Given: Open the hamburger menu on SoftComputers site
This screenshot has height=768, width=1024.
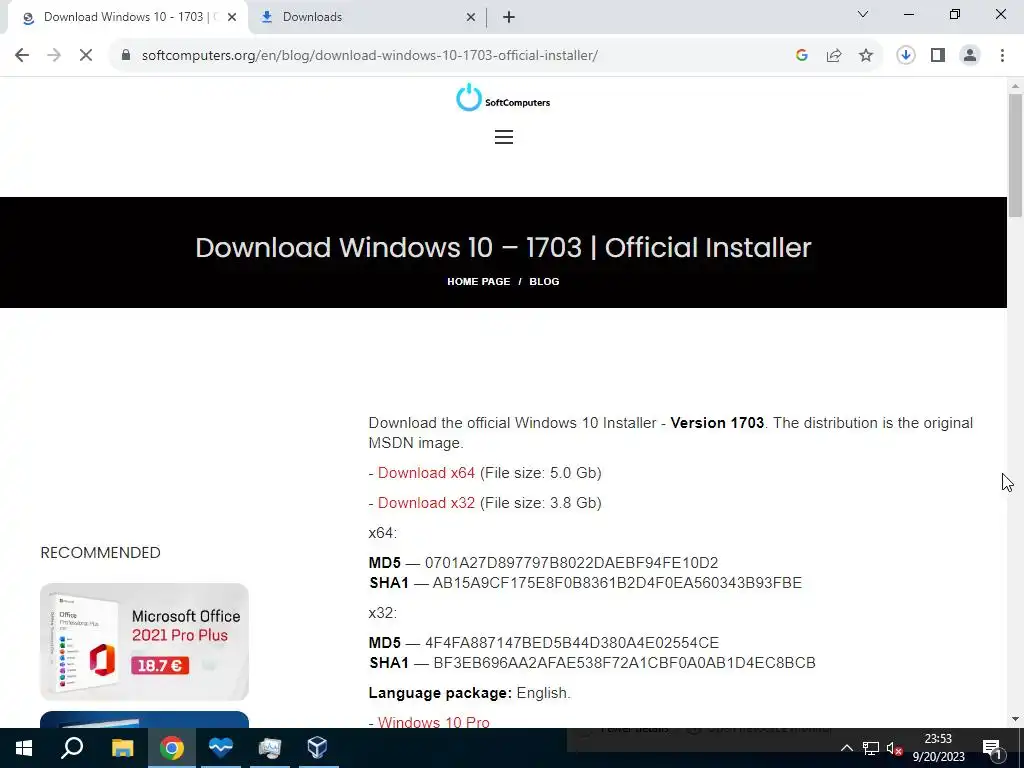Looking at the screenshot, I should click(x=504, y=137).
